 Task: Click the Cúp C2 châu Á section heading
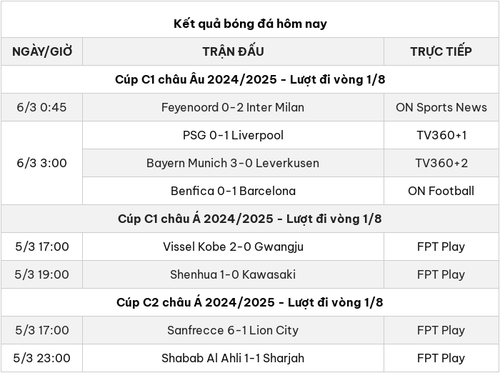(x=250, y=302)
